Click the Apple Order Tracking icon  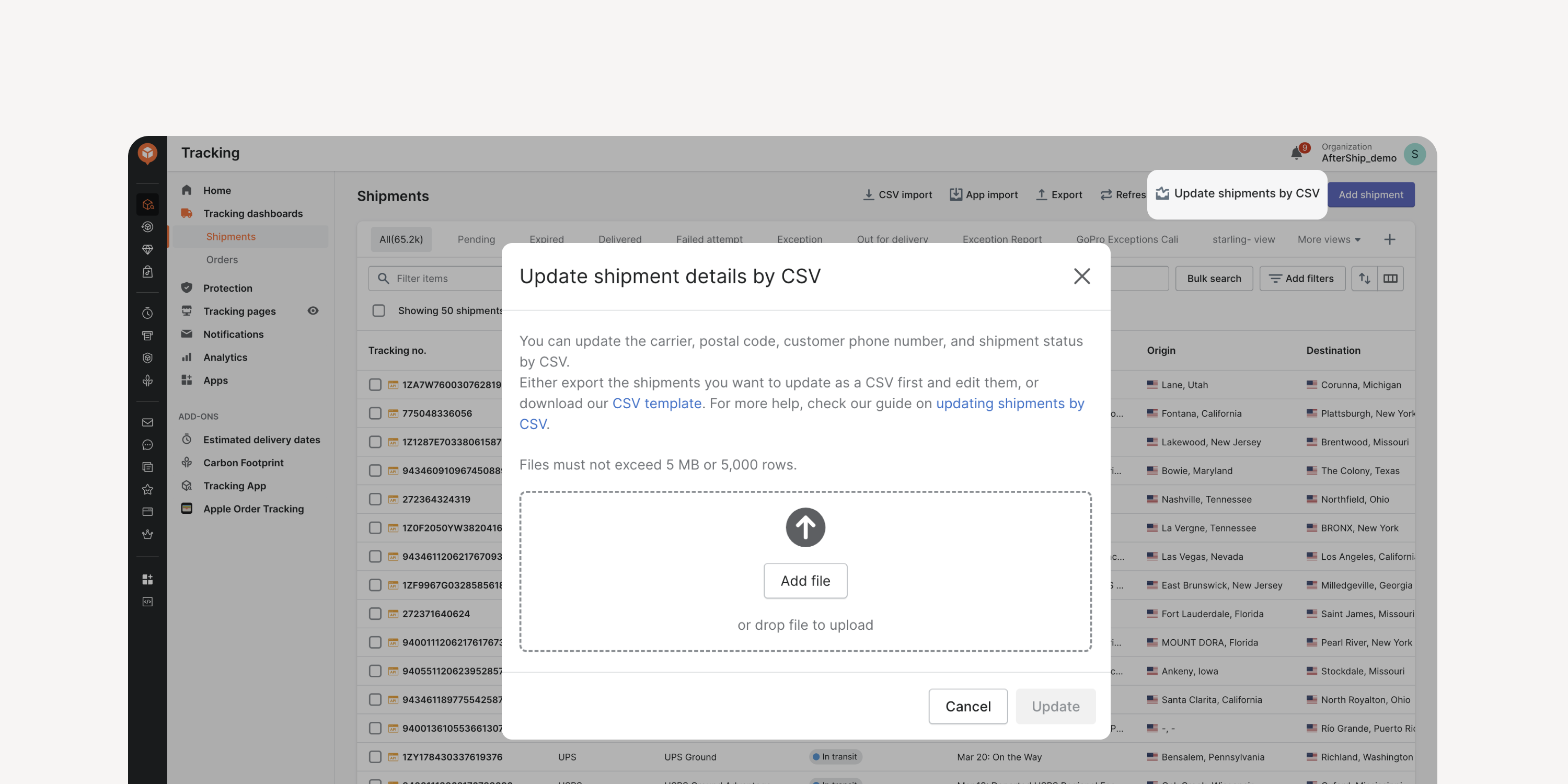point(187,508)
